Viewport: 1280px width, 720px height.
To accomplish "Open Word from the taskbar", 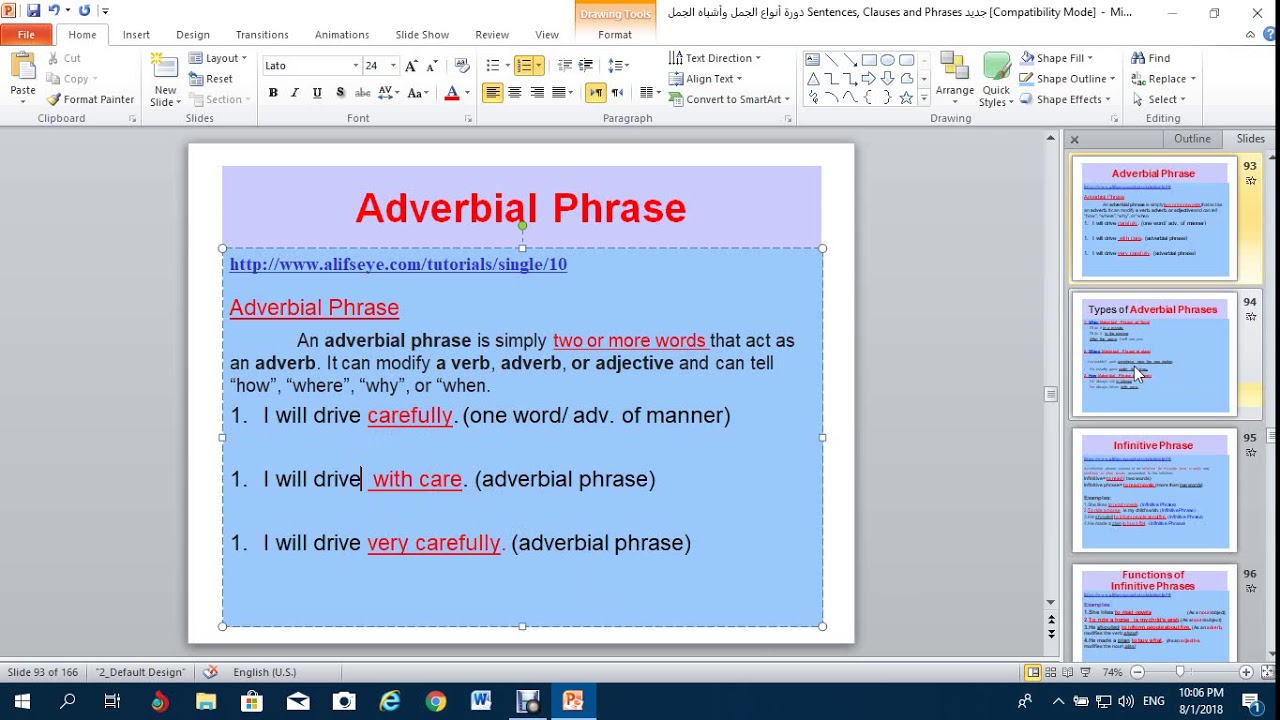I will click(x=481, y=701).
